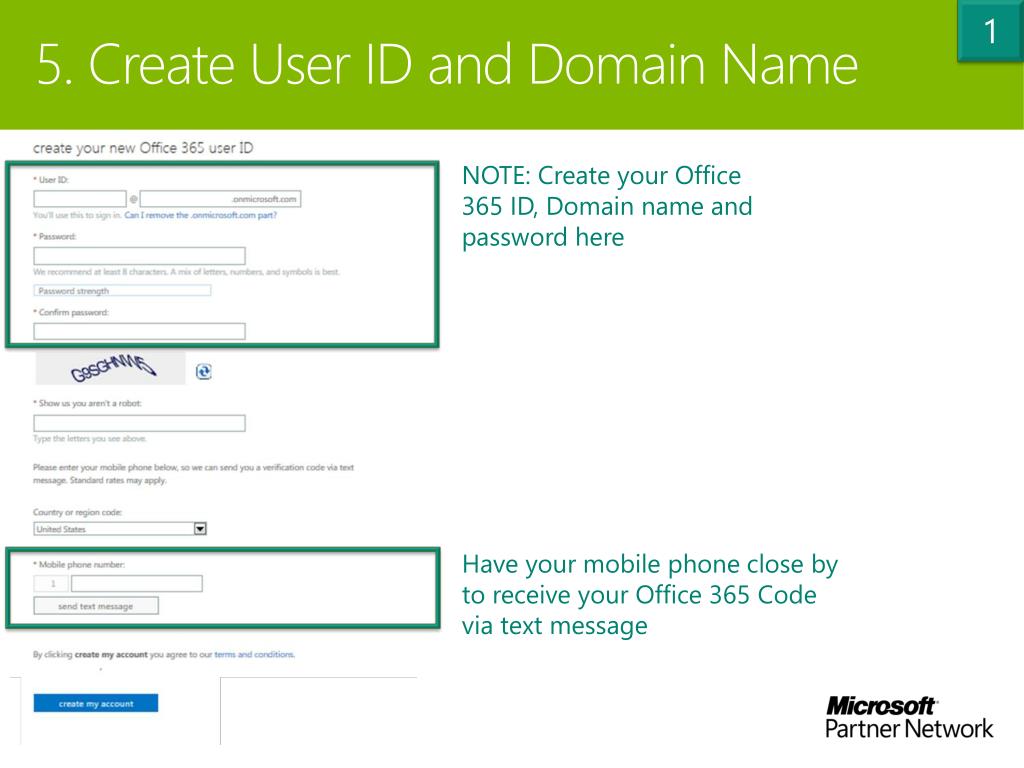Focus the Password input field
Image resolution: width=1024 pixels, height=768 pixels.
pyautogui.click(x=139, y=255)
